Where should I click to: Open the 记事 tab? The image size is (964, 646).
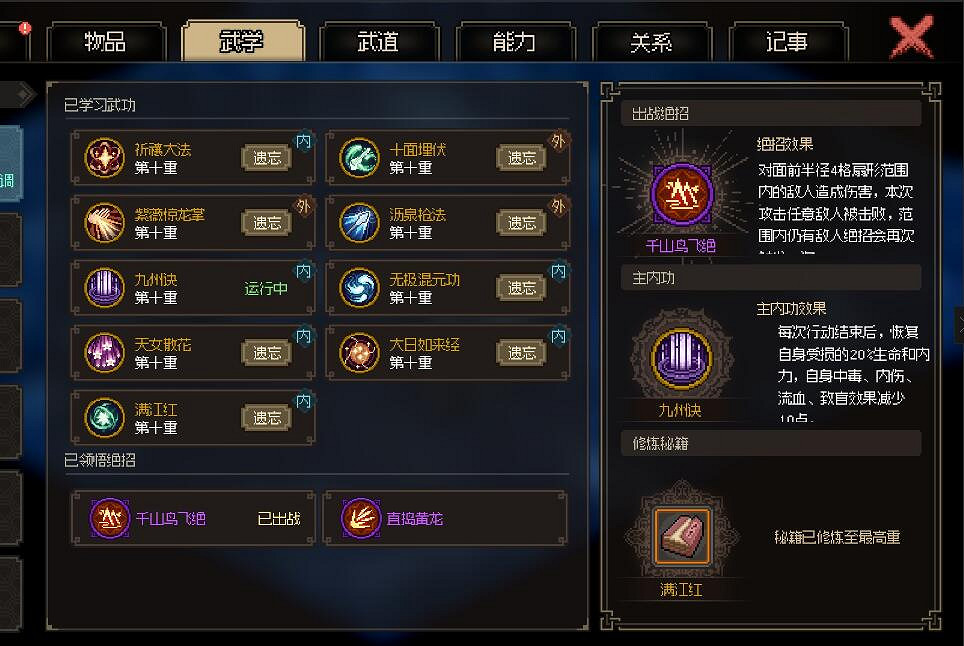point(787,42)
